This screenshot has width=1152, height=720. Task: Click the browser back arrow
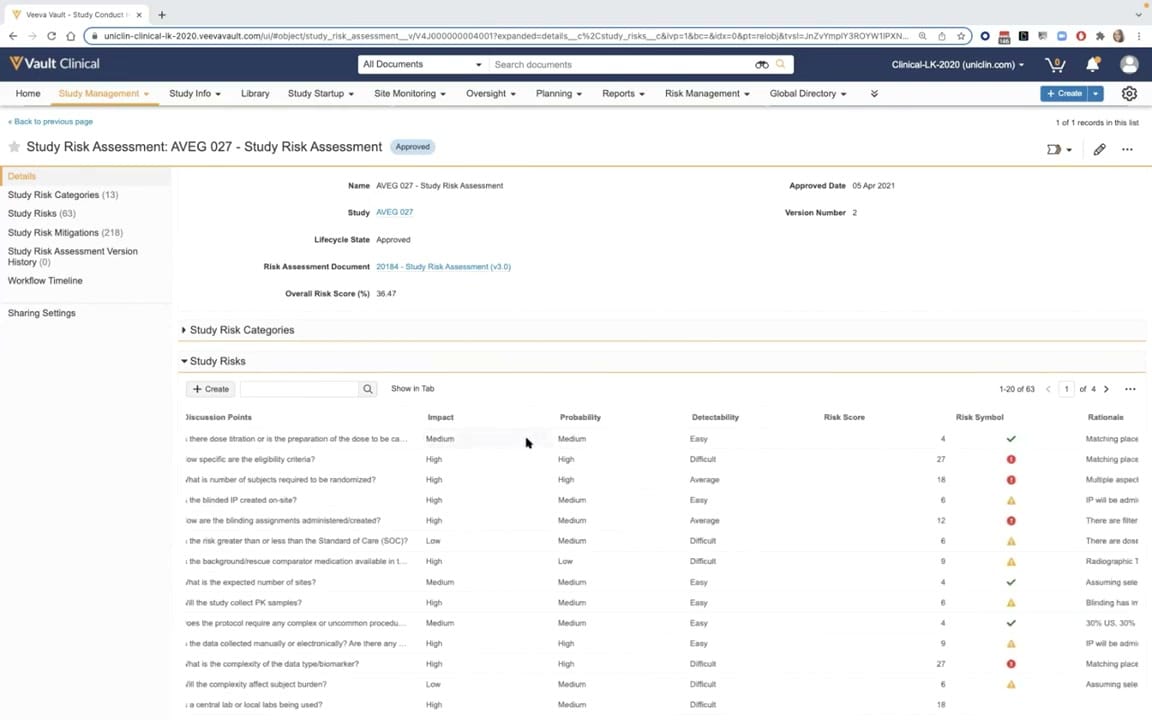13,36
